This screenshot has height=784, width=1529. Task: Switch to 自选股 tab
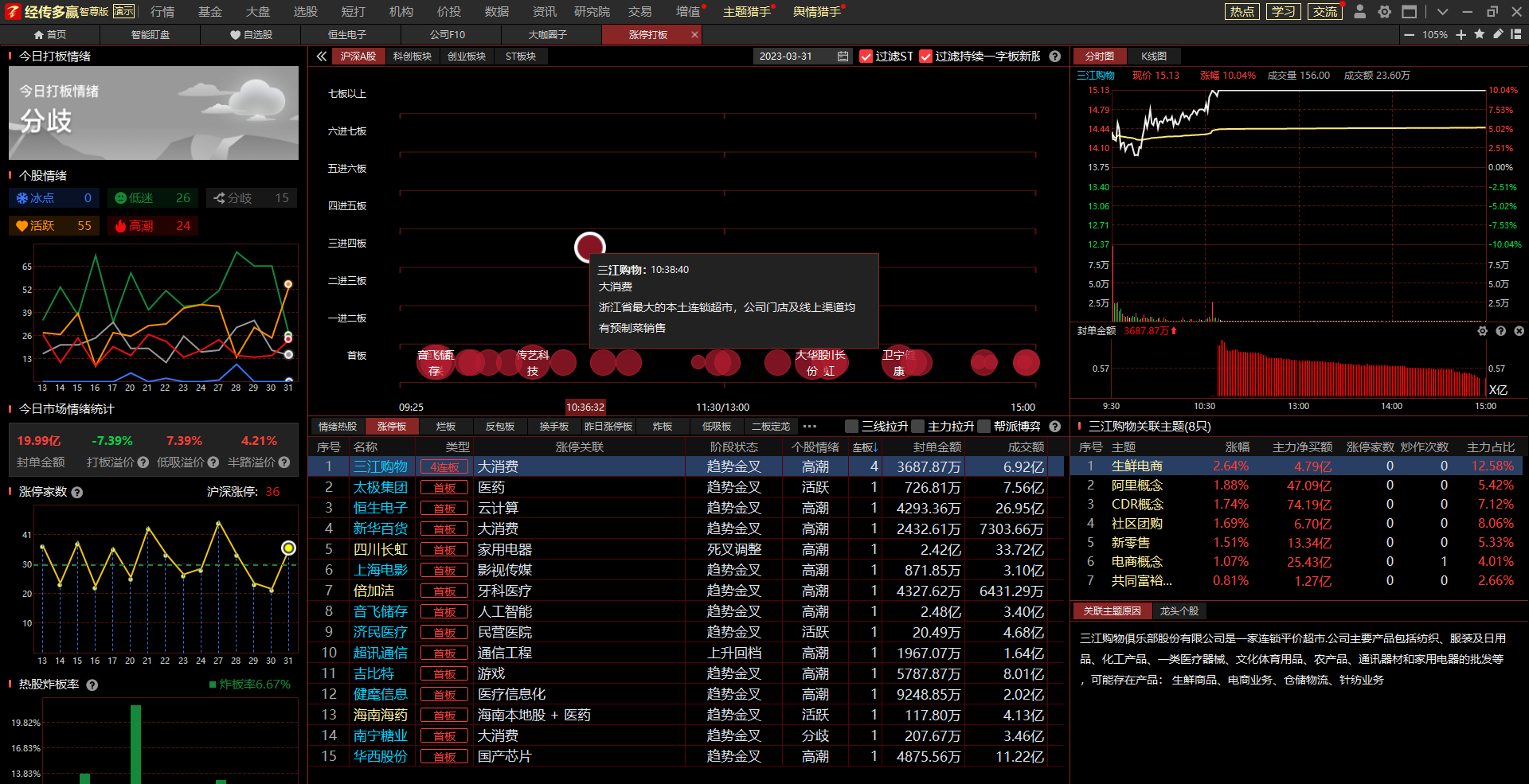coord(251,34)
